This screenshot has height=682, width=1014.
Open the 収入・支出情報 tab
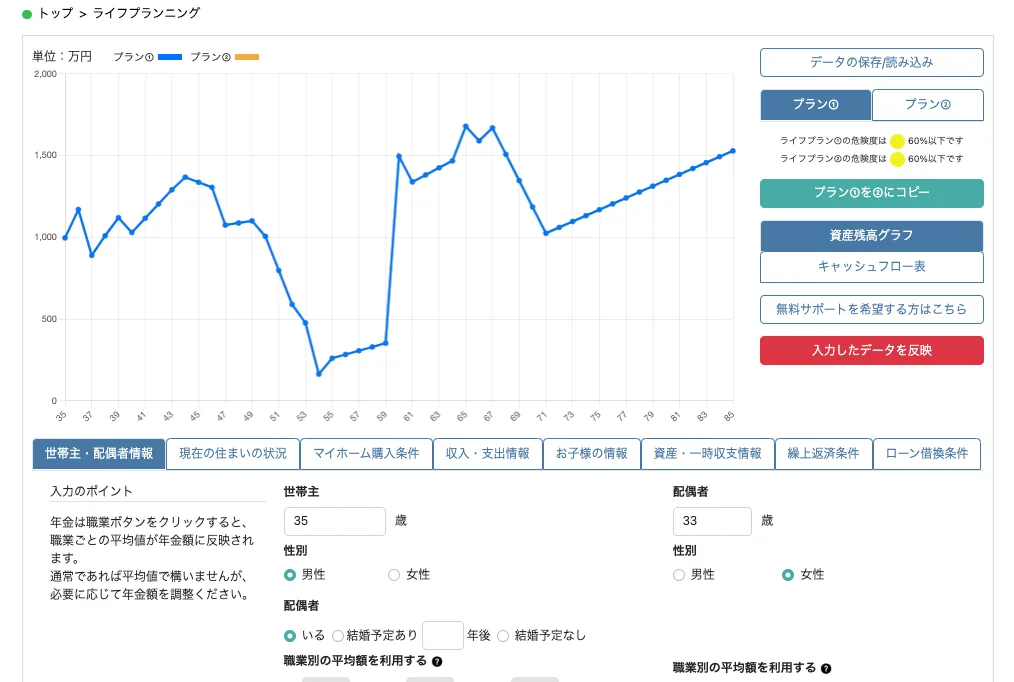(488, 454)
